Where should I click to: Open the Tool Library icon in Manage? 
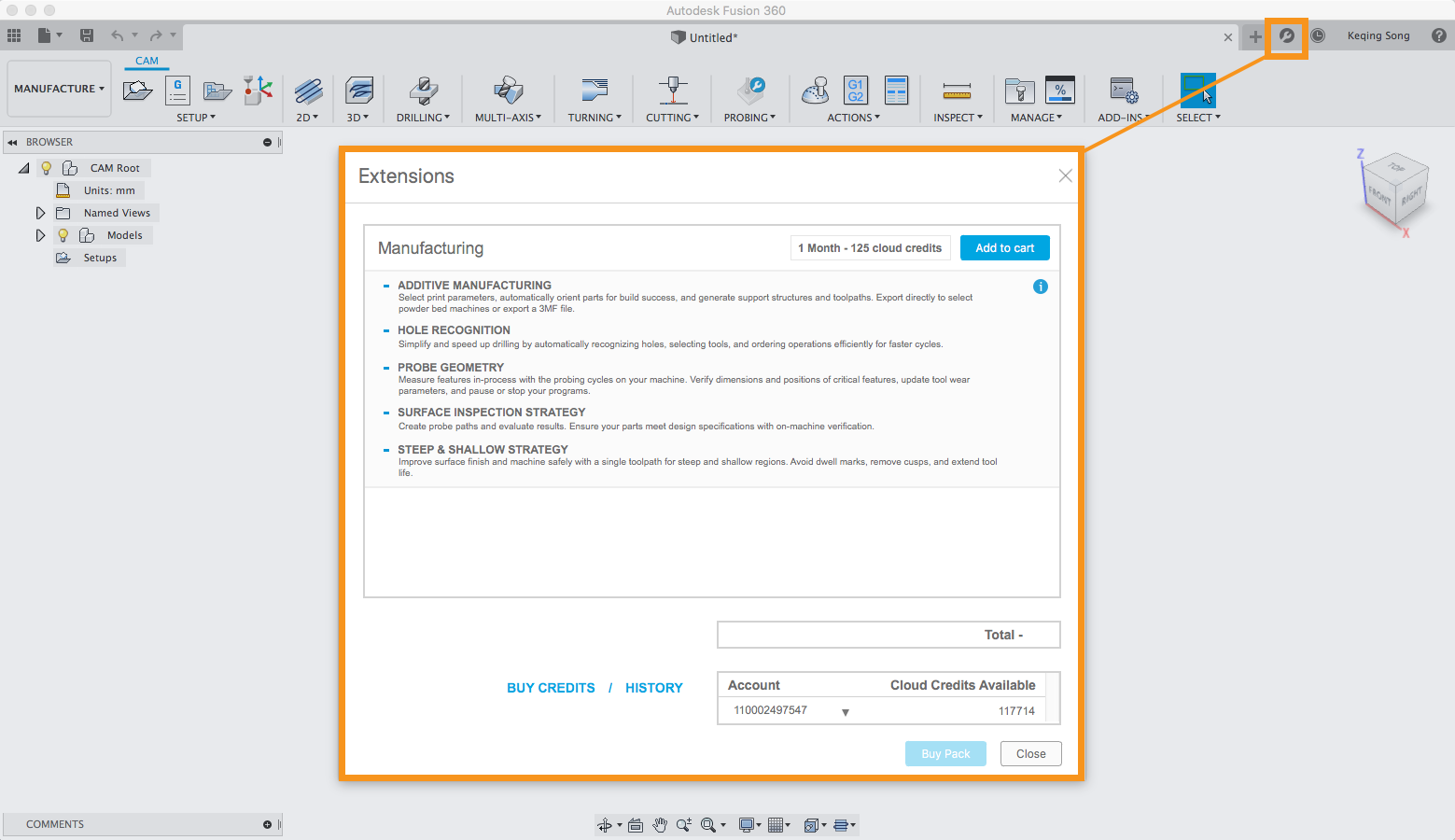(1019, 91)
